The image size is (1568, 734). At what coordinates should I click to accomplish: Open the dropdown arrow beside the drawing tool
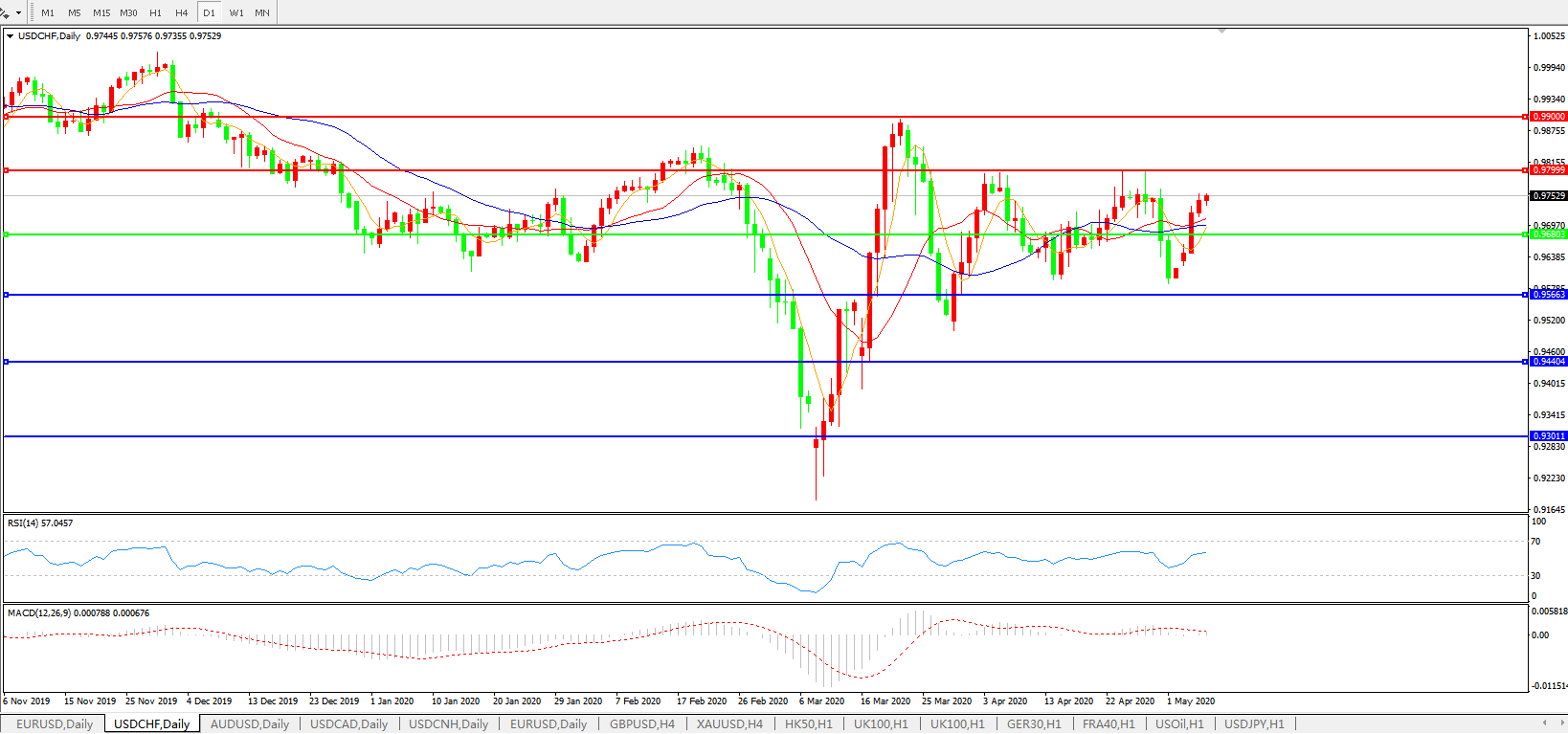[x=18, y=13]
